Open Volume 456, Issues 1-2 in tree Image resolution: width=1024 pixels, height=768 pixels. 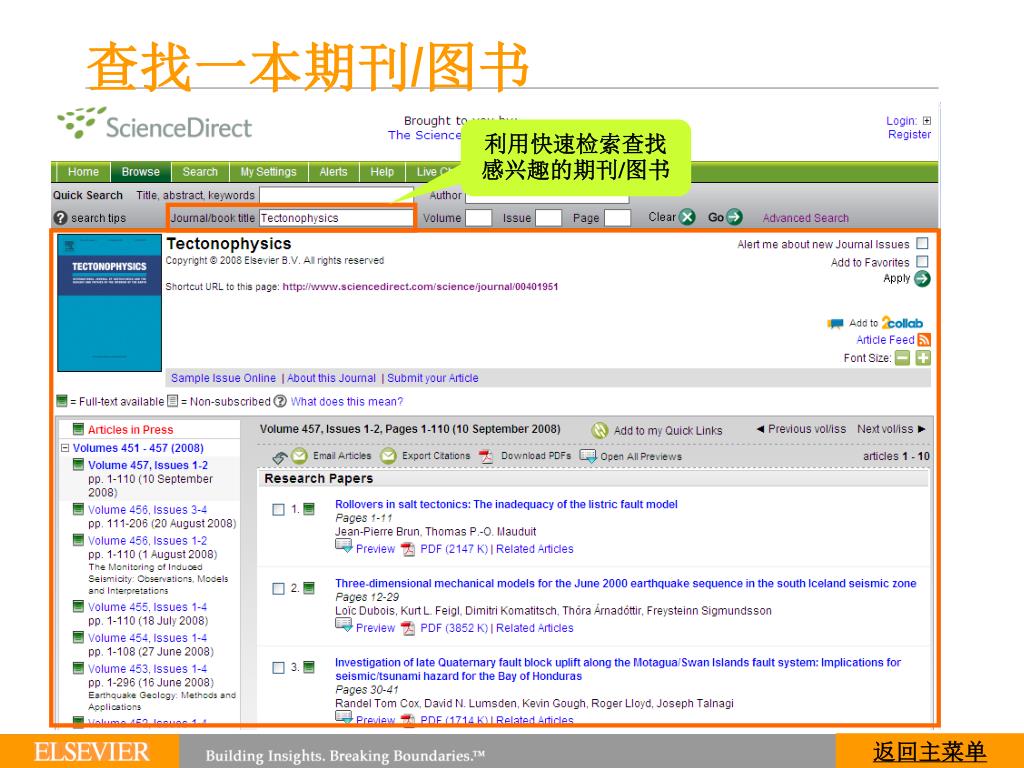pyautogui.click(x=148, y=541)
